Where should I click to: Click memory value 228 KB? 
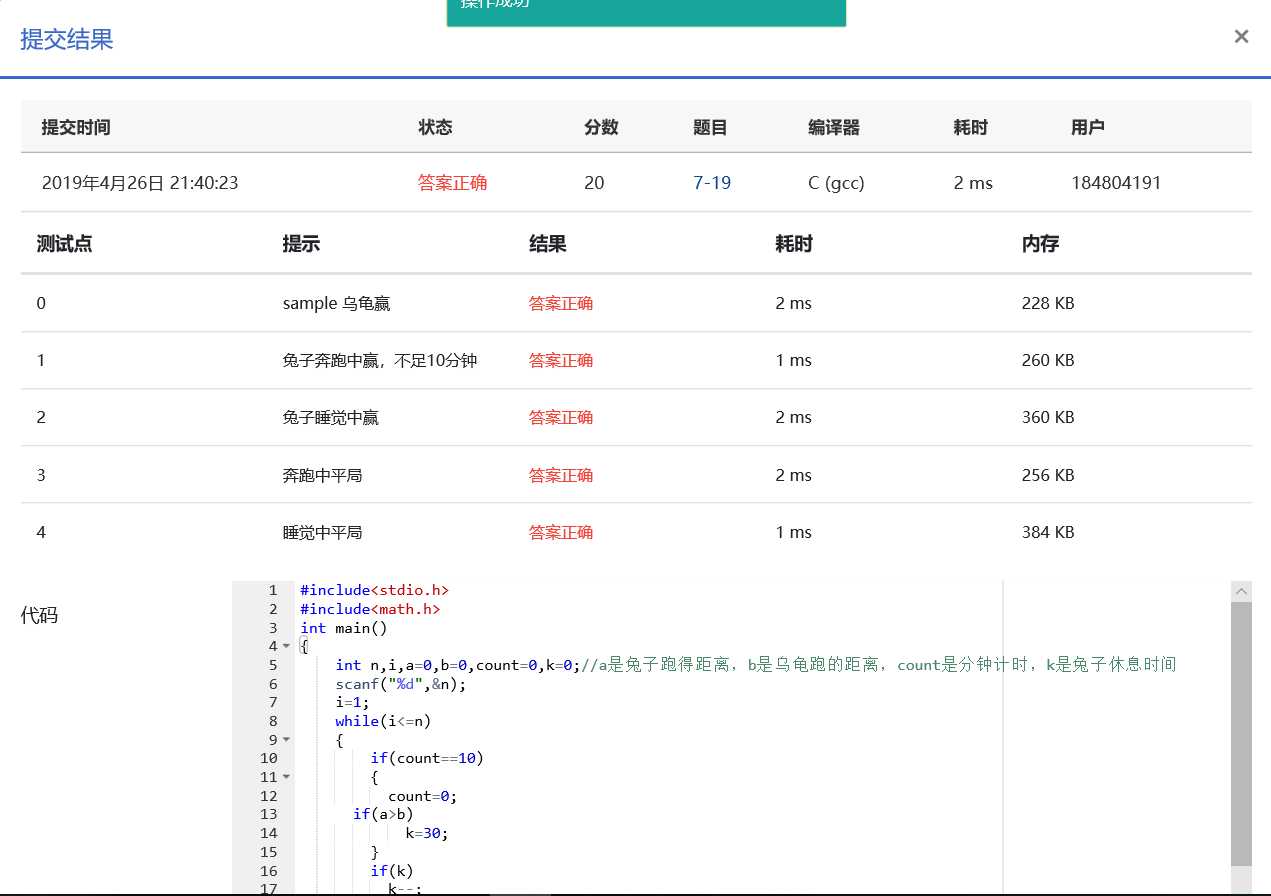pyautogui.click(x=1048, y=303)
